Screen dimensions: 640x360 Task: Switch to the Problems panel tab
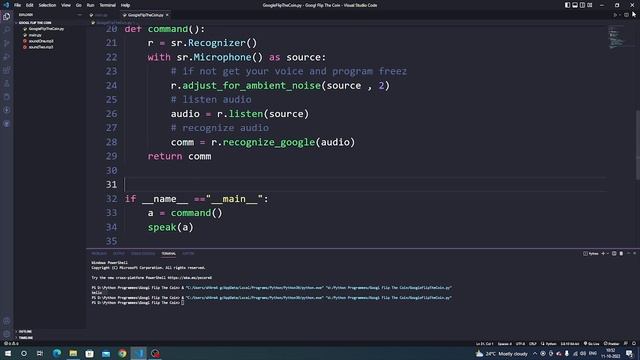coord(99,253)
